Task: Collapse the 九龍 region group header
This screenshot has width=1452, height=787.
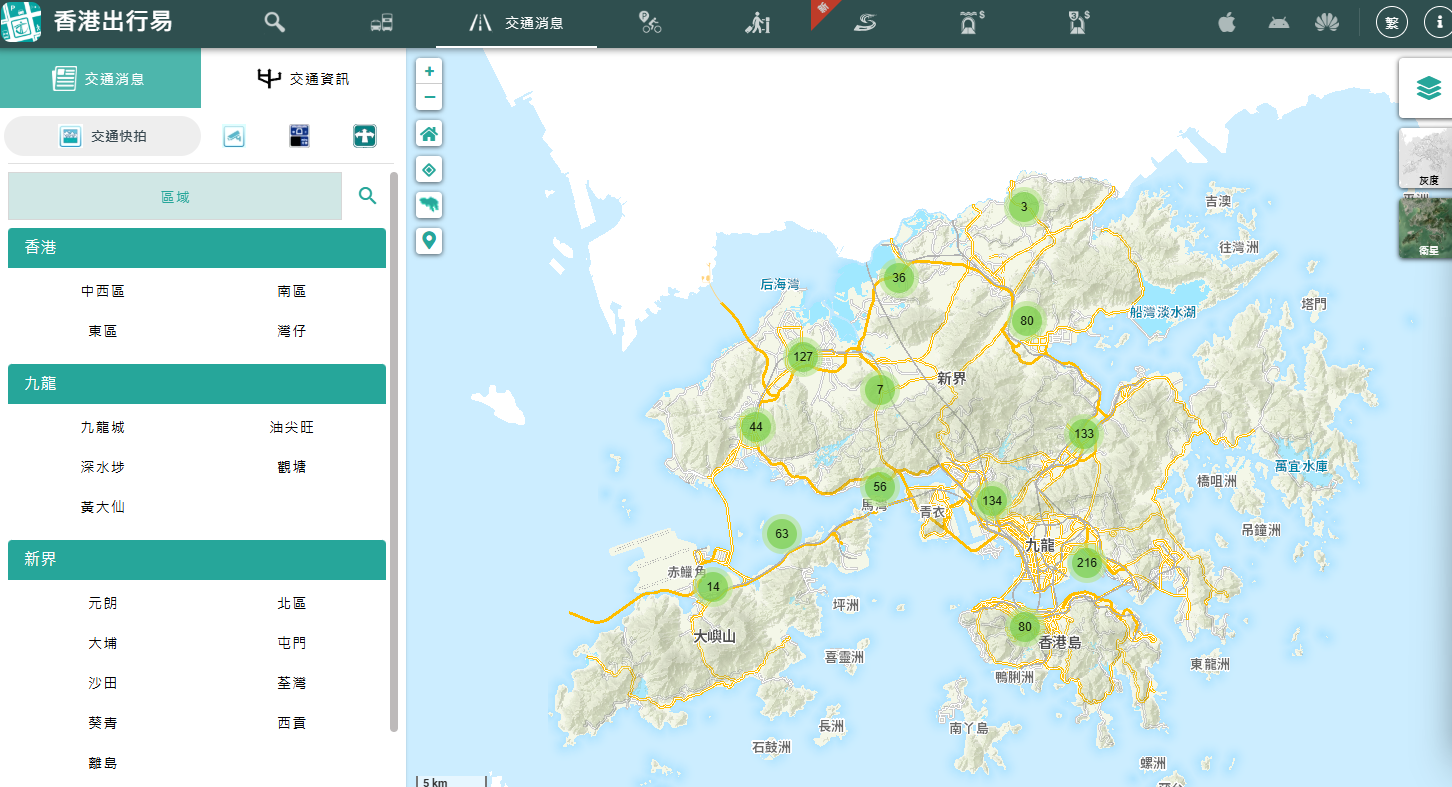Action: [197, 384]
